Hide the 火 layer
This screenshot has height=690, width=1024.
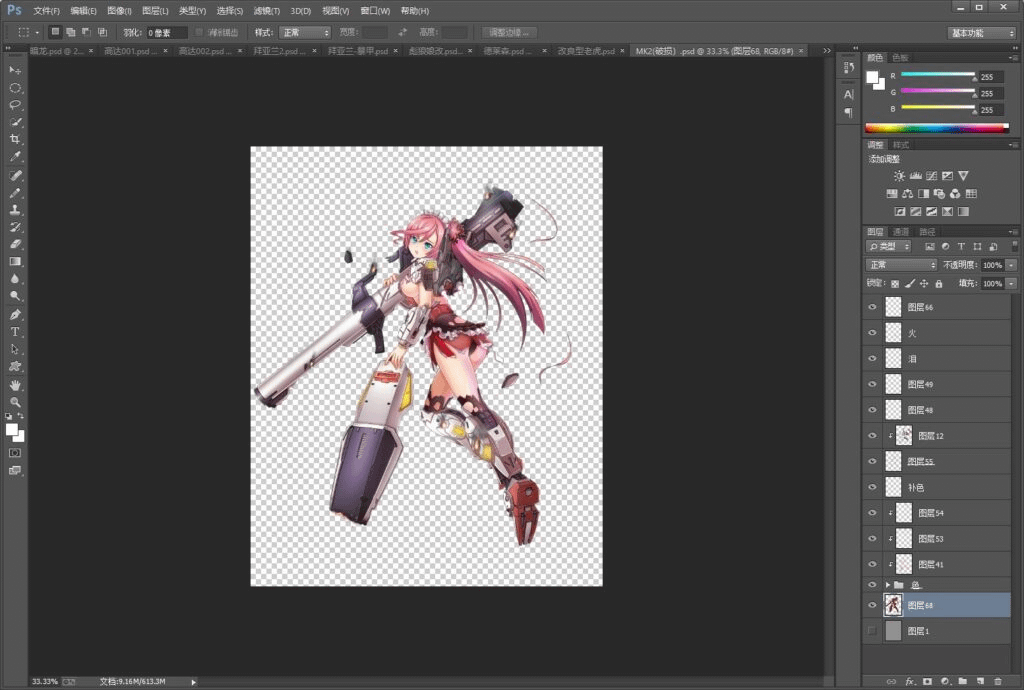[x=872, y=333]
